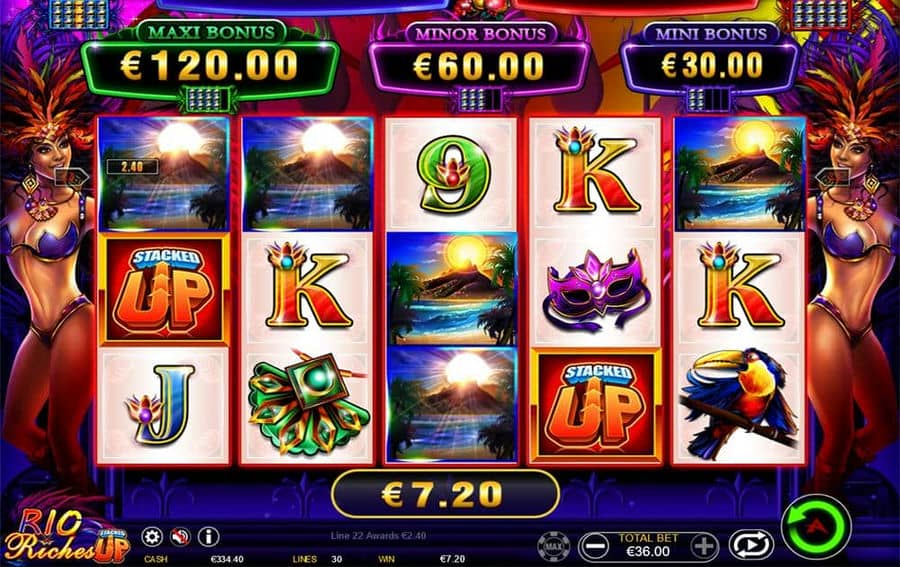Click the Rio Riches Stacked Up logo
Viewport: 900px width, 567px height.
[66, 535]
